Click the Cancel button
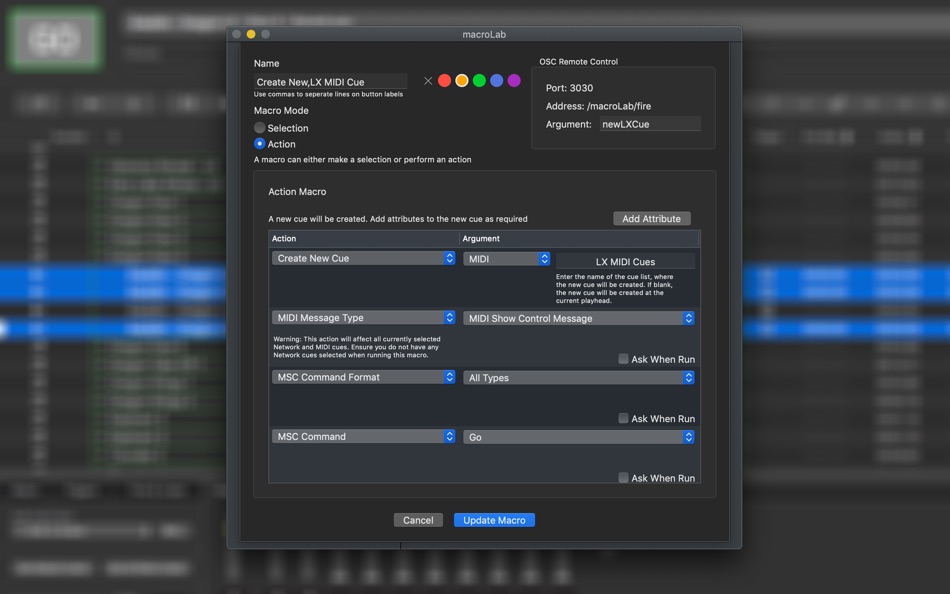This screenshot has width=950, height=594. coord(418,520)
